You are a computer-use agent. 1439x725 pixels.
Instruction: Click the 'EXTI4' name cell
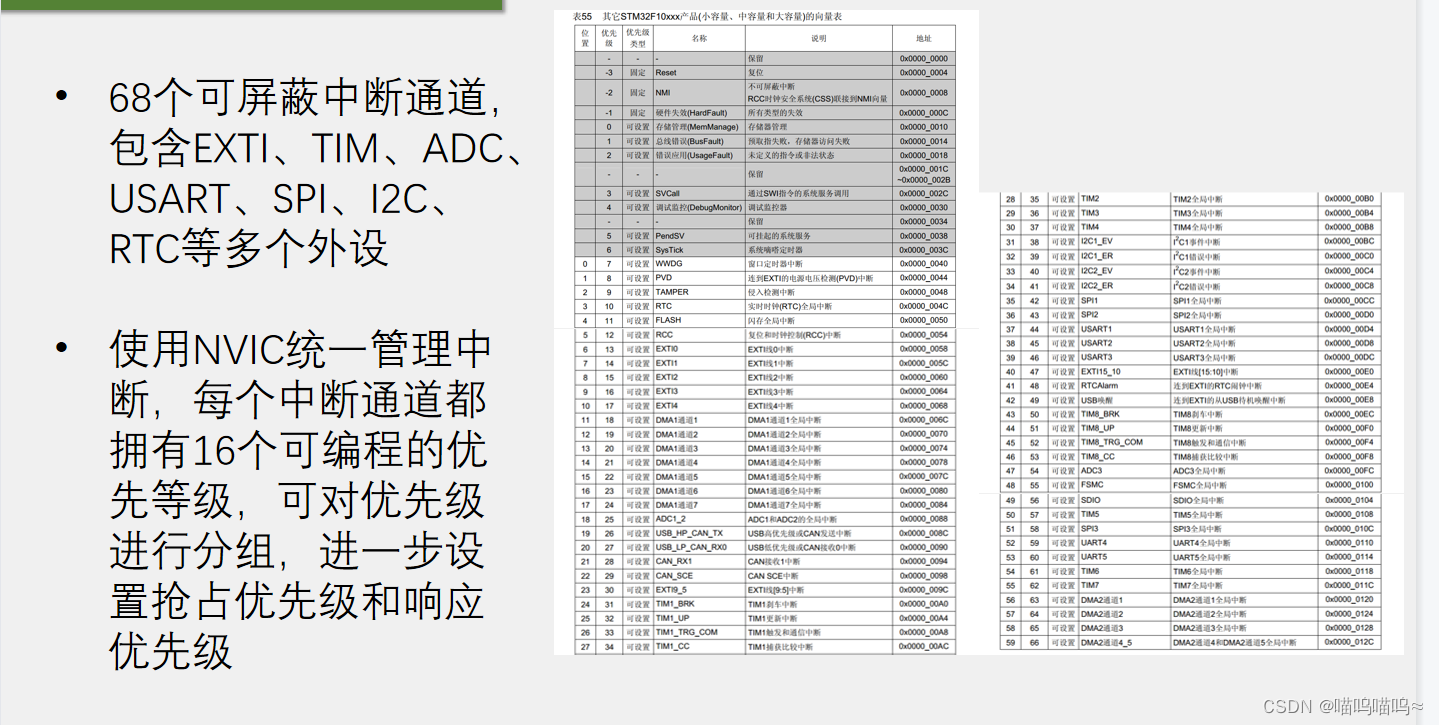(699, 406)
